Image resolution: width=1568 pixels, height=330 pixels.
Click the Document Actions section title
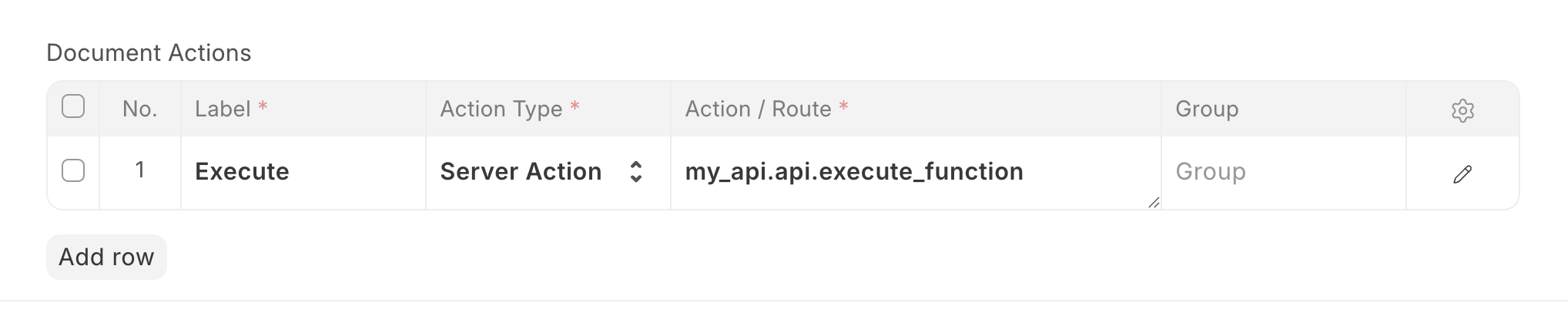tap(149, 53)
